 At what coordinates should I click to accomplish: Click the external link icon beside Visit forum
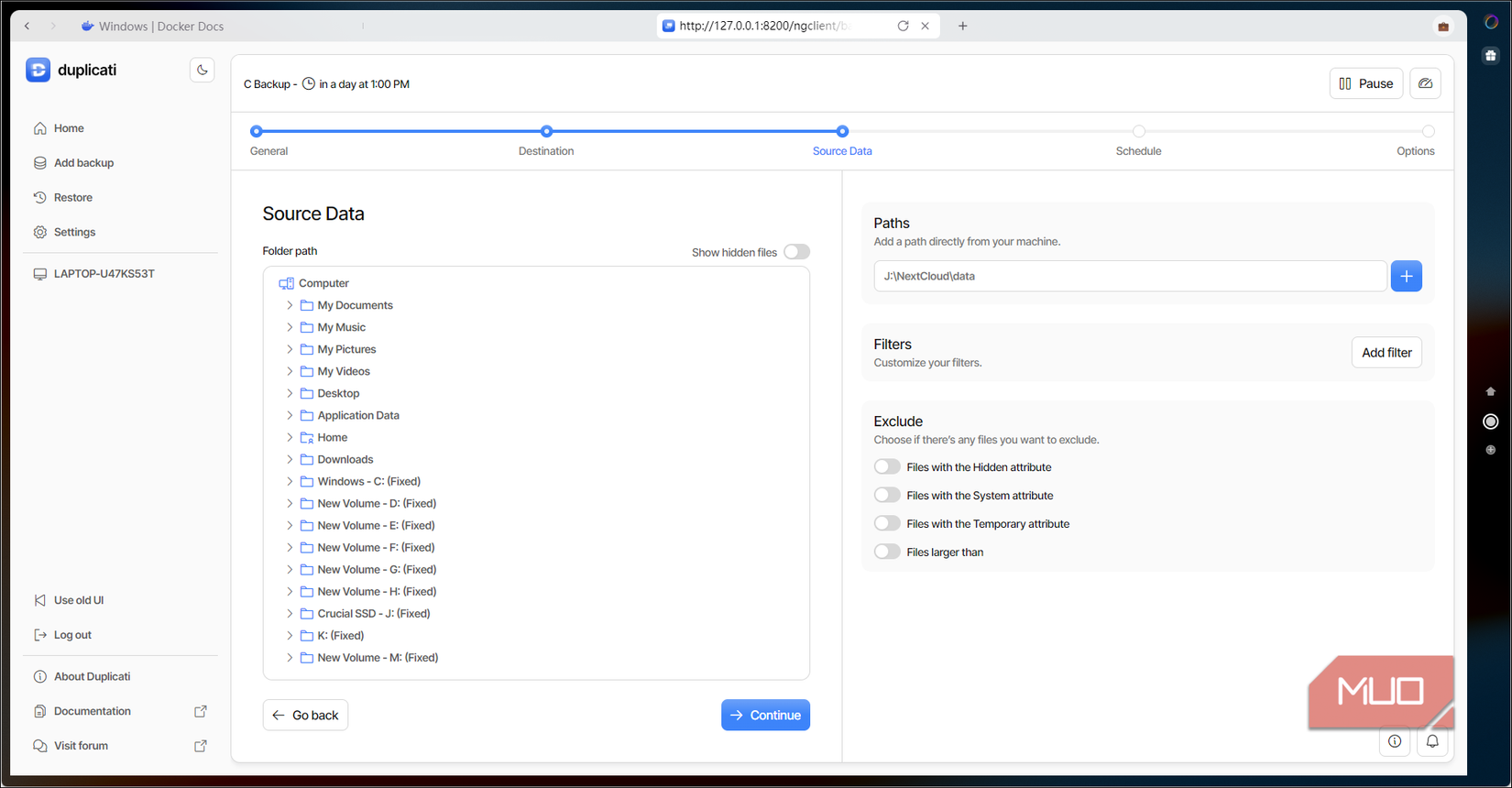[x=201, y=746]
